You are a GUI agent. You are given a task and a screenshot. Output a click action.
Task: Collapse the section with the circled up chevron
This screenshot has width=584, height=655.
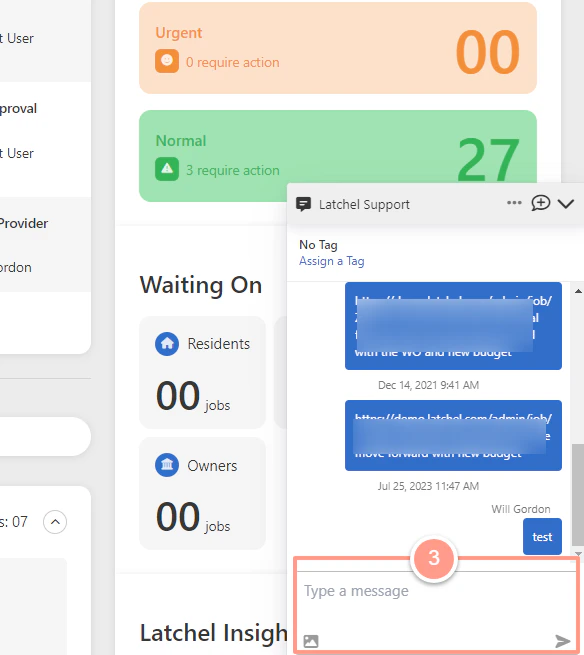pyautogui.click(x=55, y=522)
